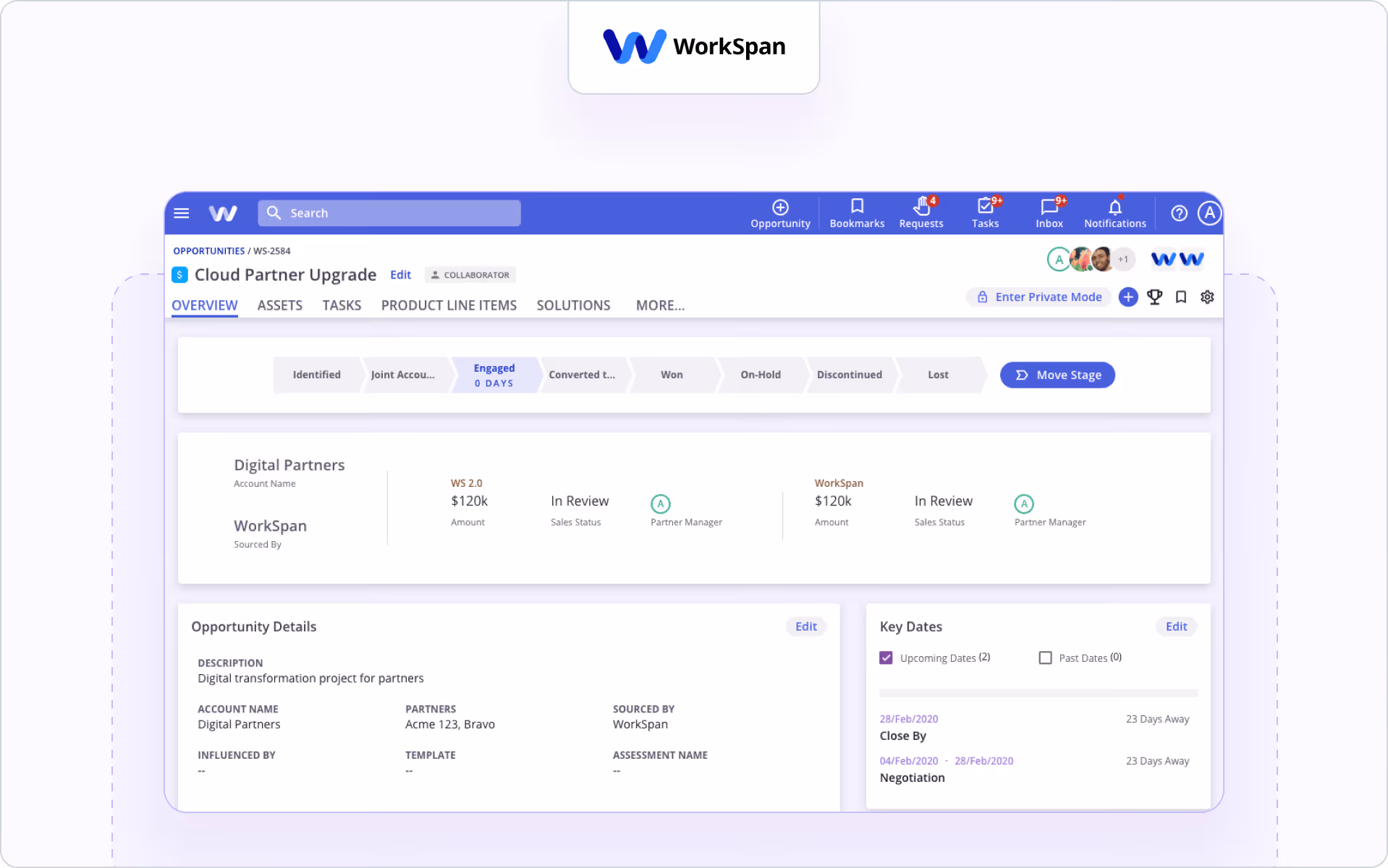
Task: Open the Inbox
Action: [x=1049, y=214]
